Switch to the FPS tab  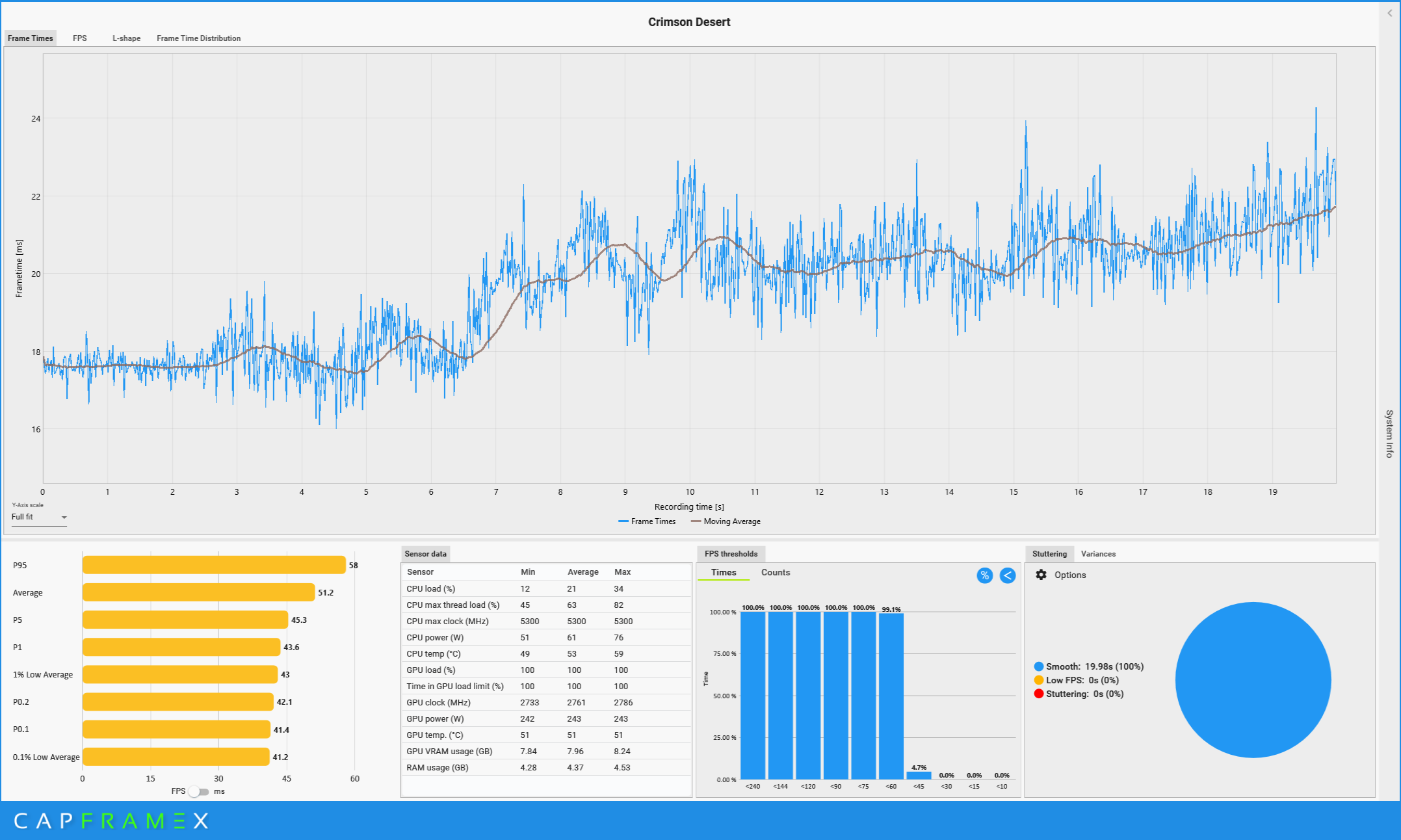pyautogui.click(x=80, y=38)
